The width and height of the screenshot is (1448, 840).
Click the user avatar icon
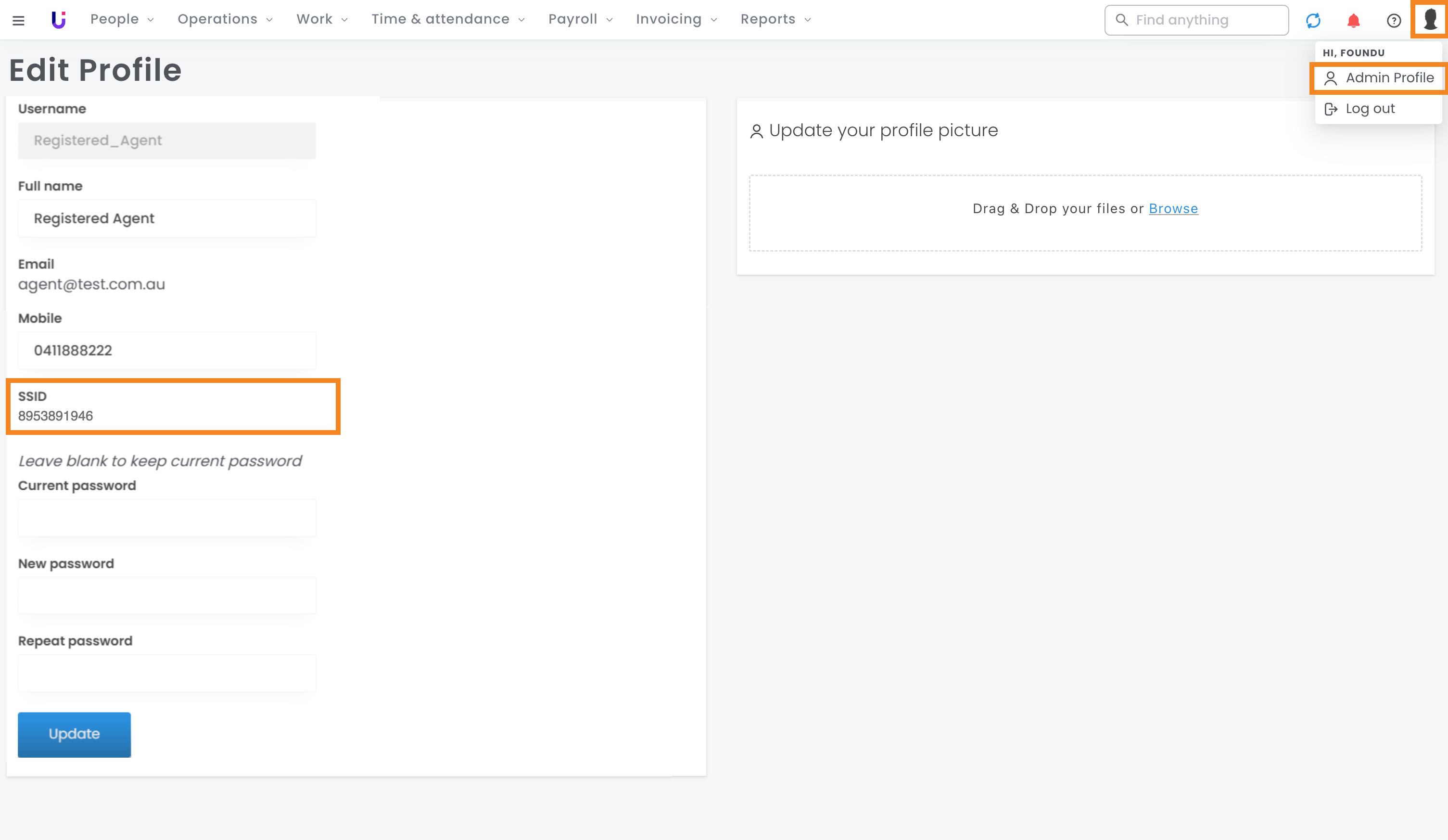pos(1430,20)
